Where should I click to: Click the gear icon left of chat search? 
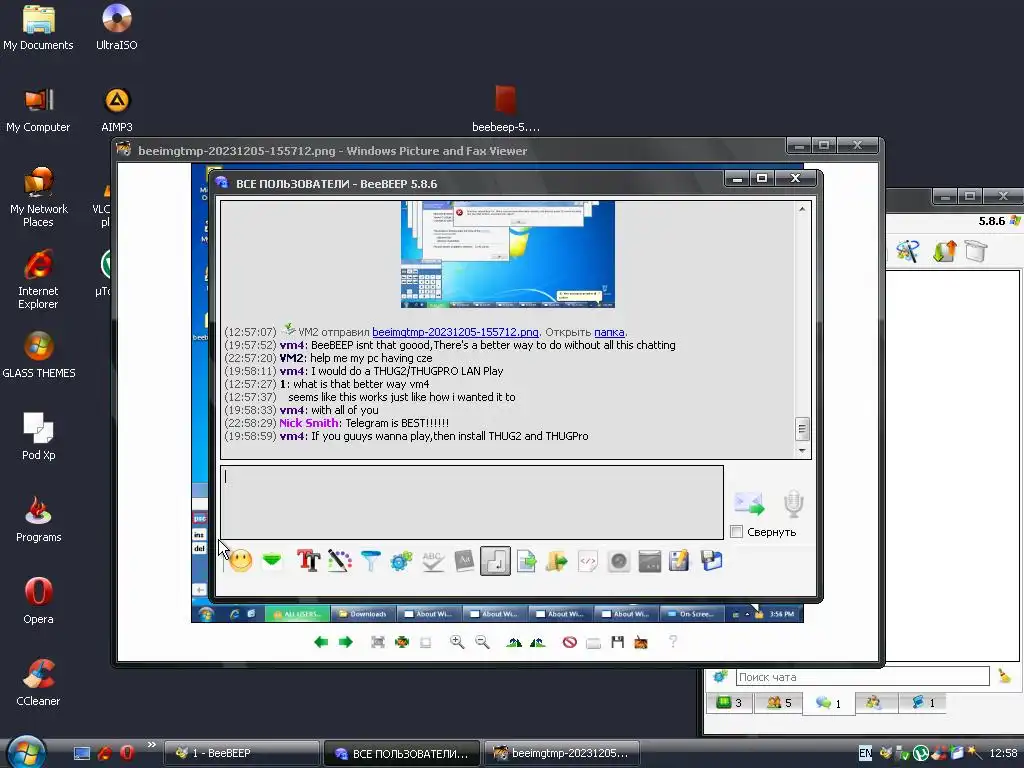(720, 677)
